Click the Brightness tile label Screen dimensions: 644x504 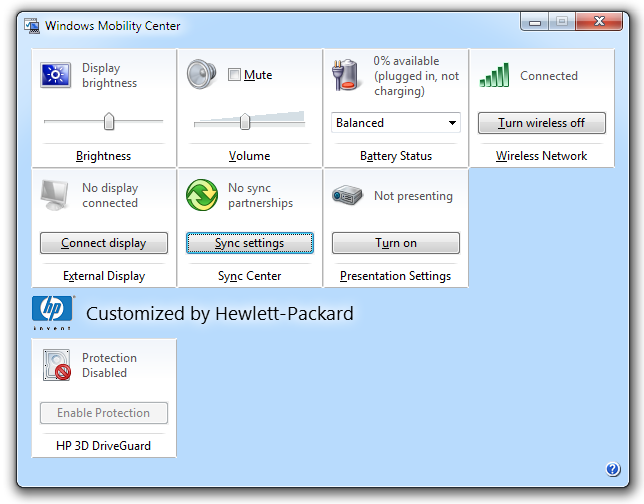(x=104, y=156)
